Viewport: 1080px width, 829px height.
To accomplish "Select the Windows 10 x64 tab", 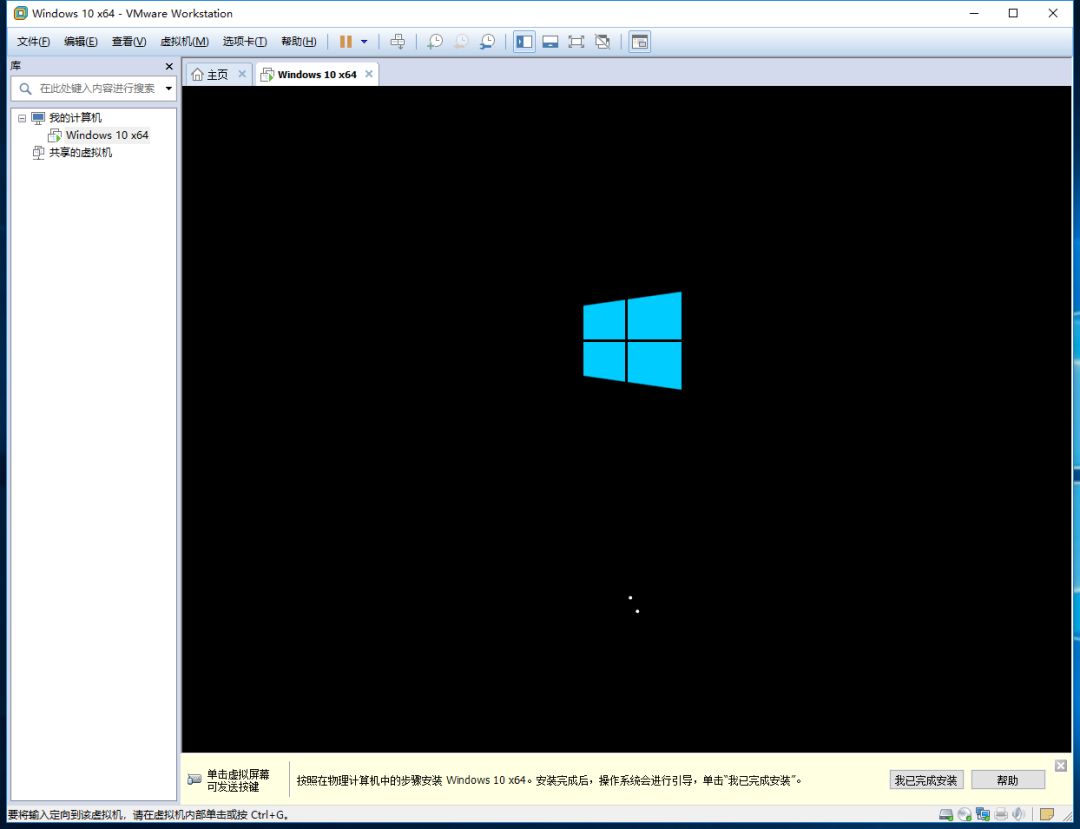I will [x=317, y=74].
